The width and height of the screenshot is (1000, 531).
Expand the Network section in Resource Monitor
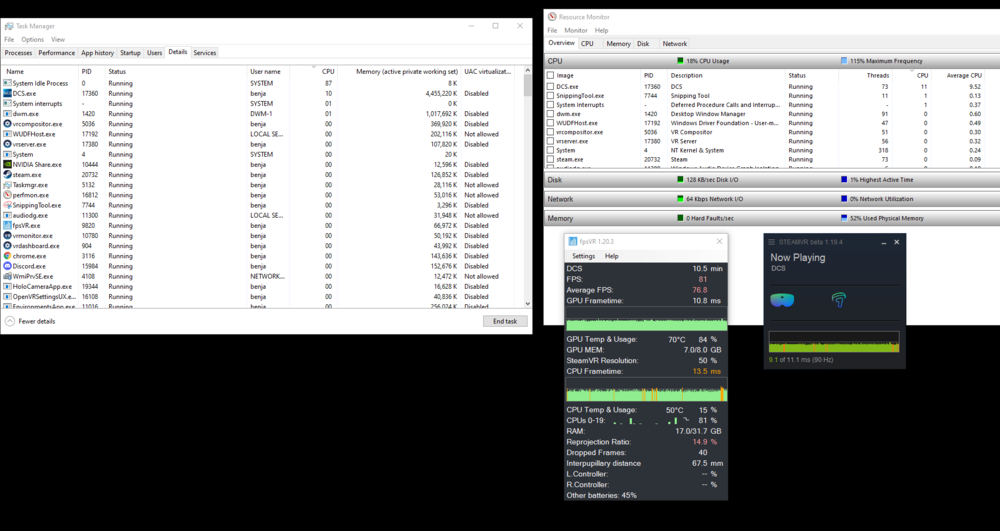click(772, 199)
